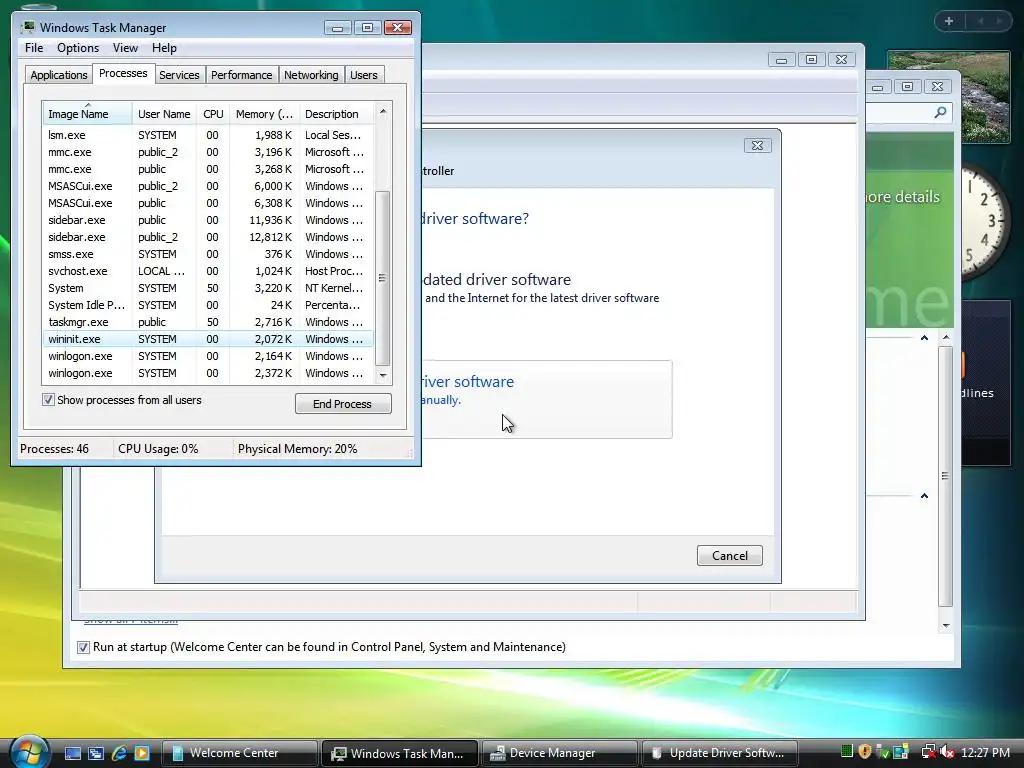Screen dimensions: 1024x768
Task: Close the Update Driver Software dialog
Action: tap(758, 146)
